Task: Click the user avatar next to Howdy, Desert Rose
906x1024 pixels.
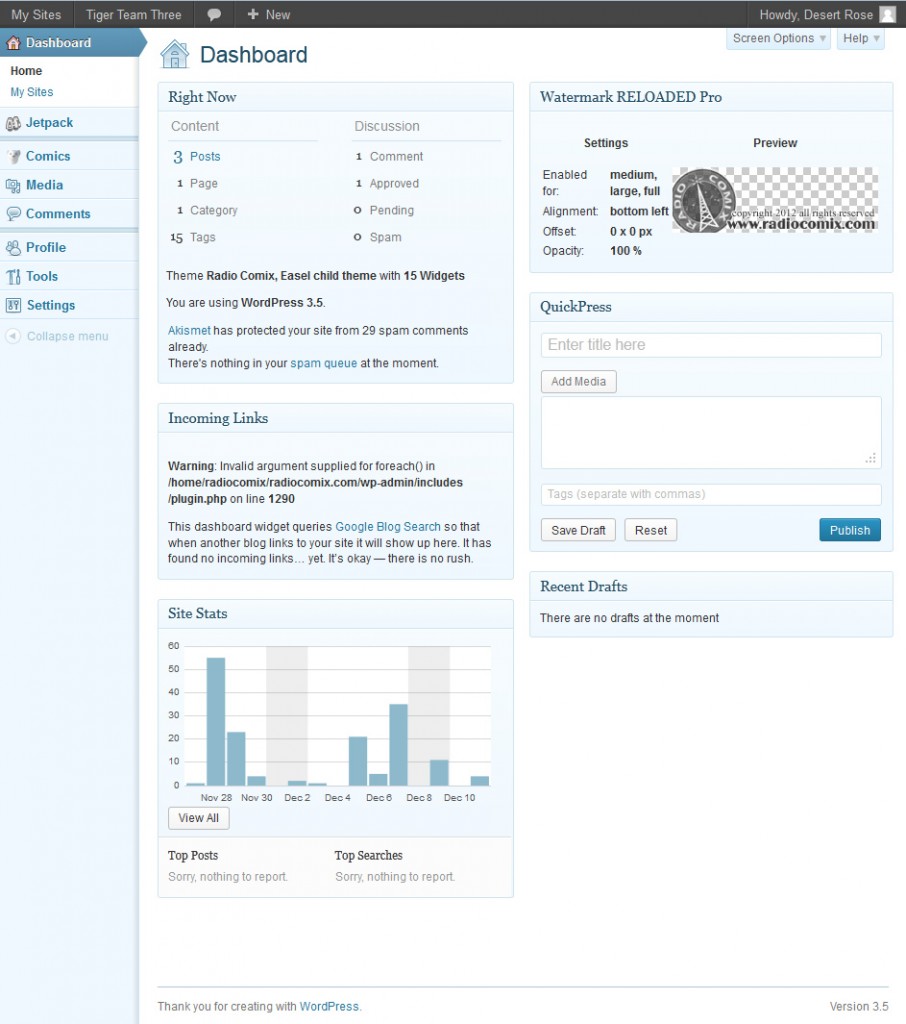Action: point(887,14)
